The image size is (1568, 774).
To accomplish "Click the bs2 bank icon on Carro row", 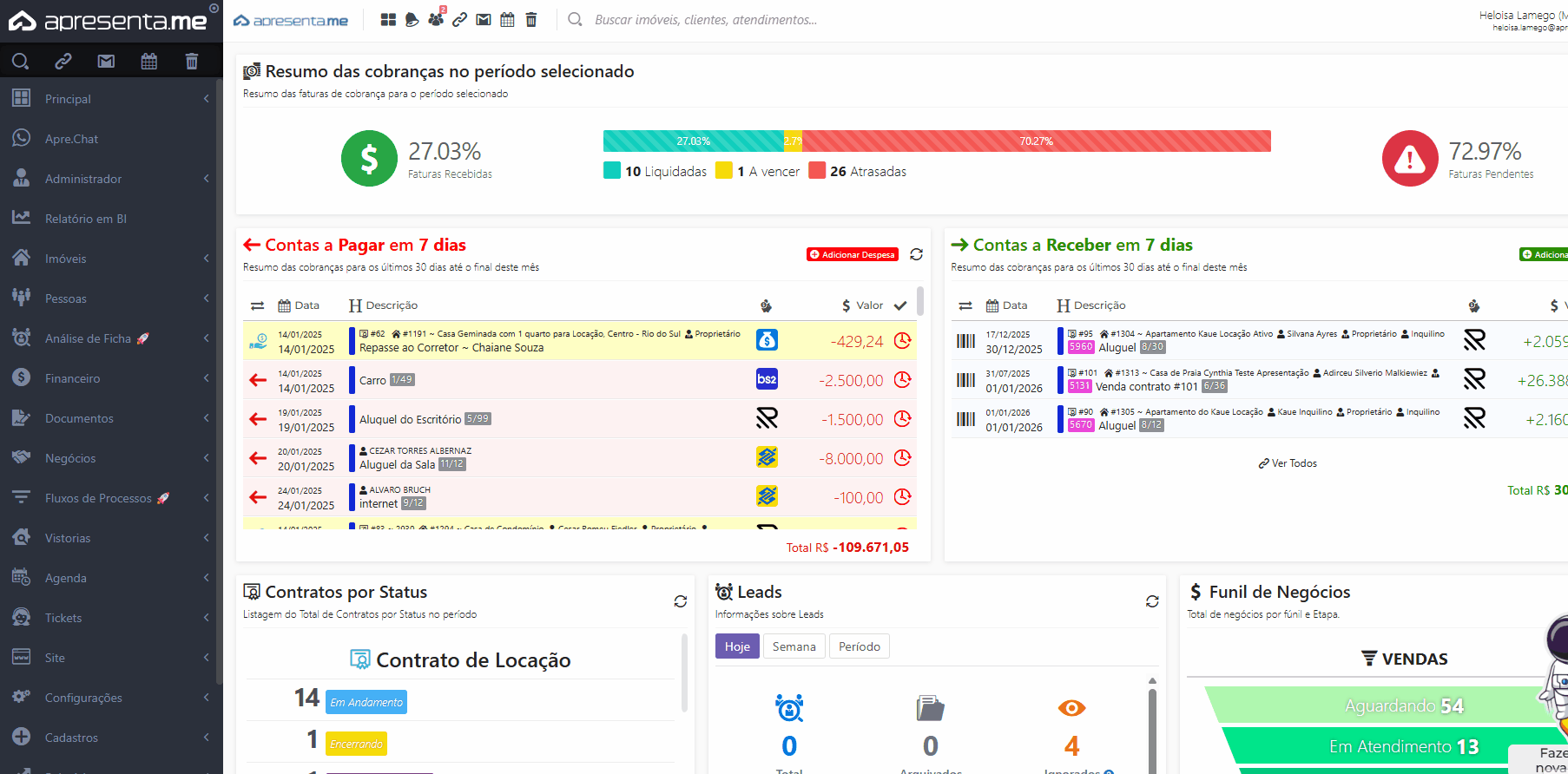I will click(x=767, y=379).
